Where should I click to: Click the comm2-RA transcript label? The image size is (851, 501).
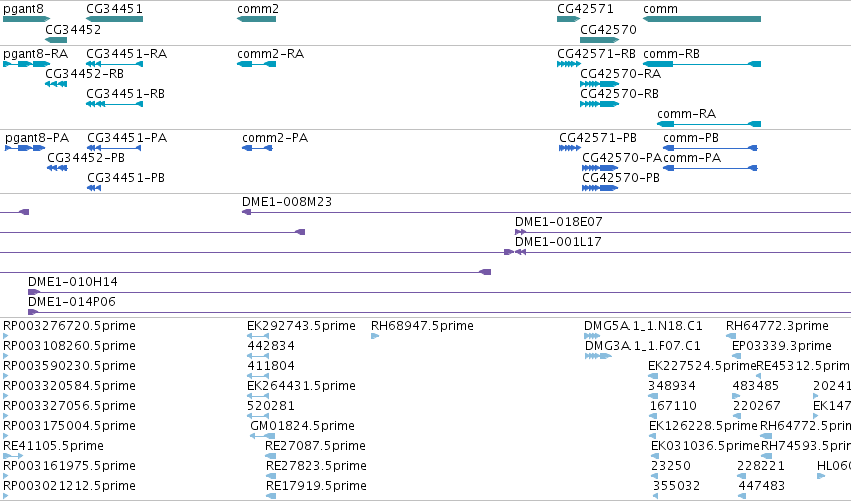tap(270, 53)
